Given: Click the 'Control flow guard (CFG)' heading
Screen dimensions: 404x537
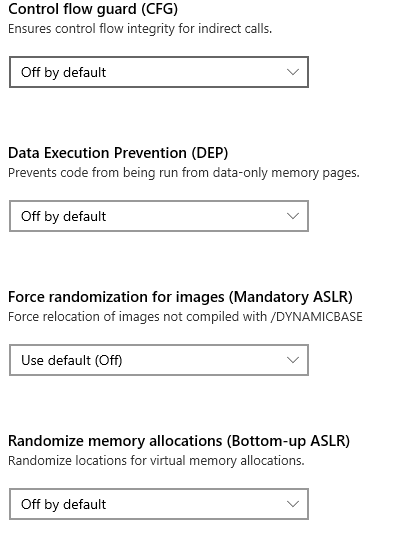Looking at the screenshot, I should click(93, 9).
